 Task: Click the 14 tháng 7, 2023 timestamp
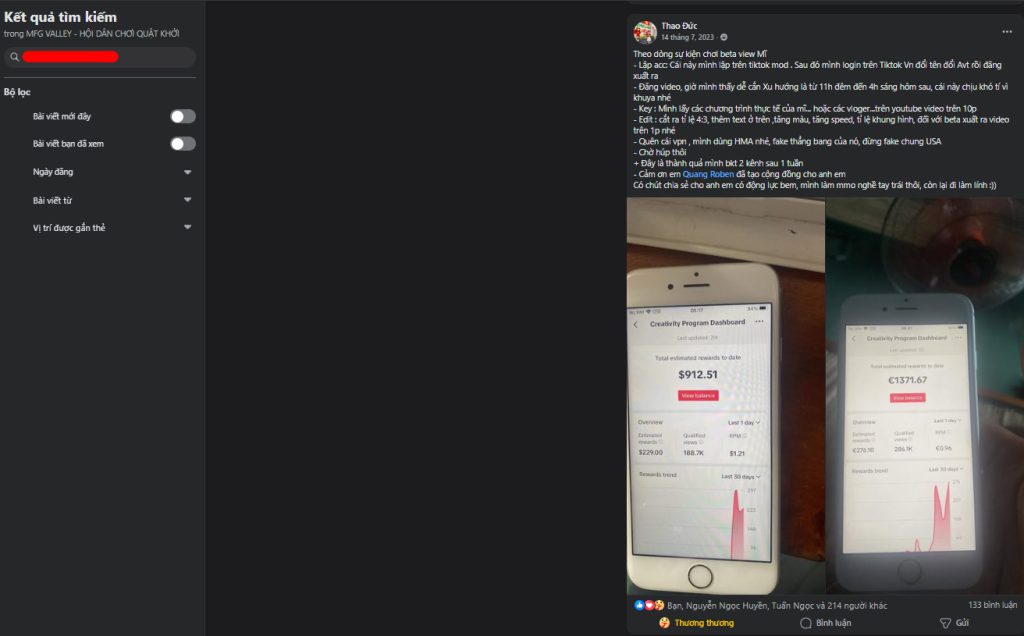pos(688,37)
